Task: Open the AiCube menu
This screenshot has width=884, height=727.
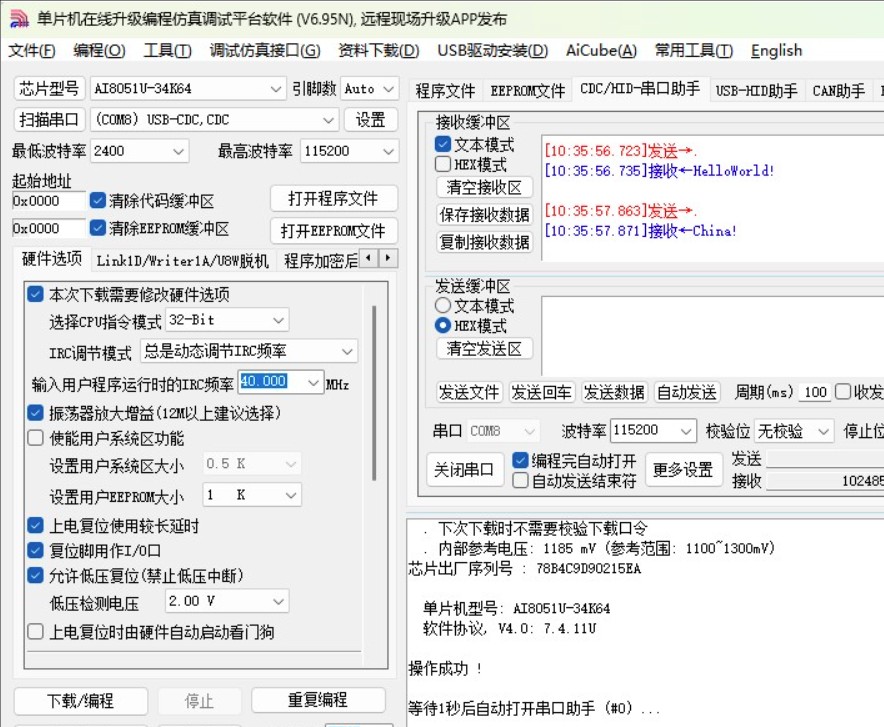Action: pyautogui.click(x=600, y=51)
